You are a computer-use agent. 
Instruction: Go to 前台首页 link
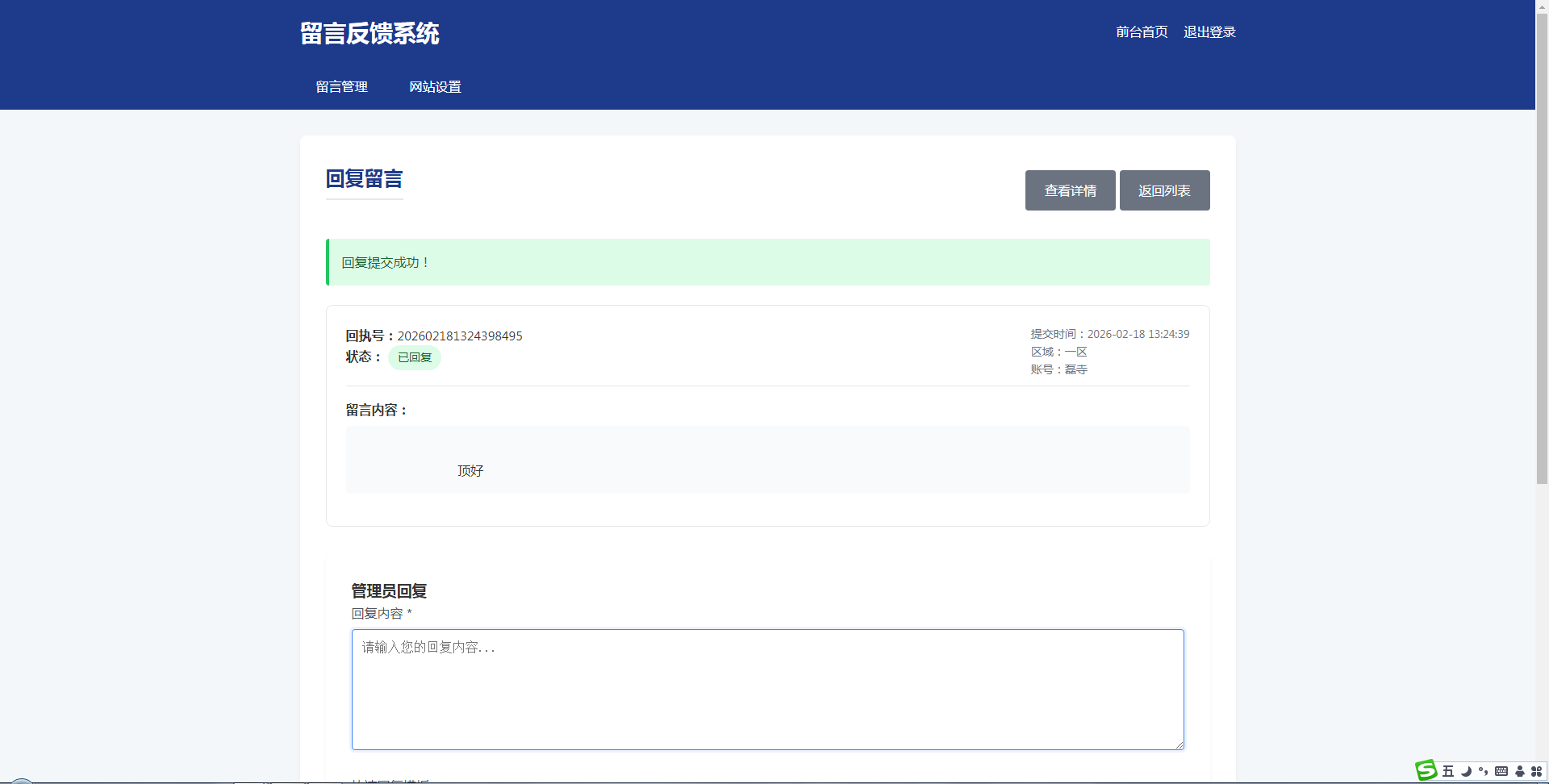(x=1142, y=31)
